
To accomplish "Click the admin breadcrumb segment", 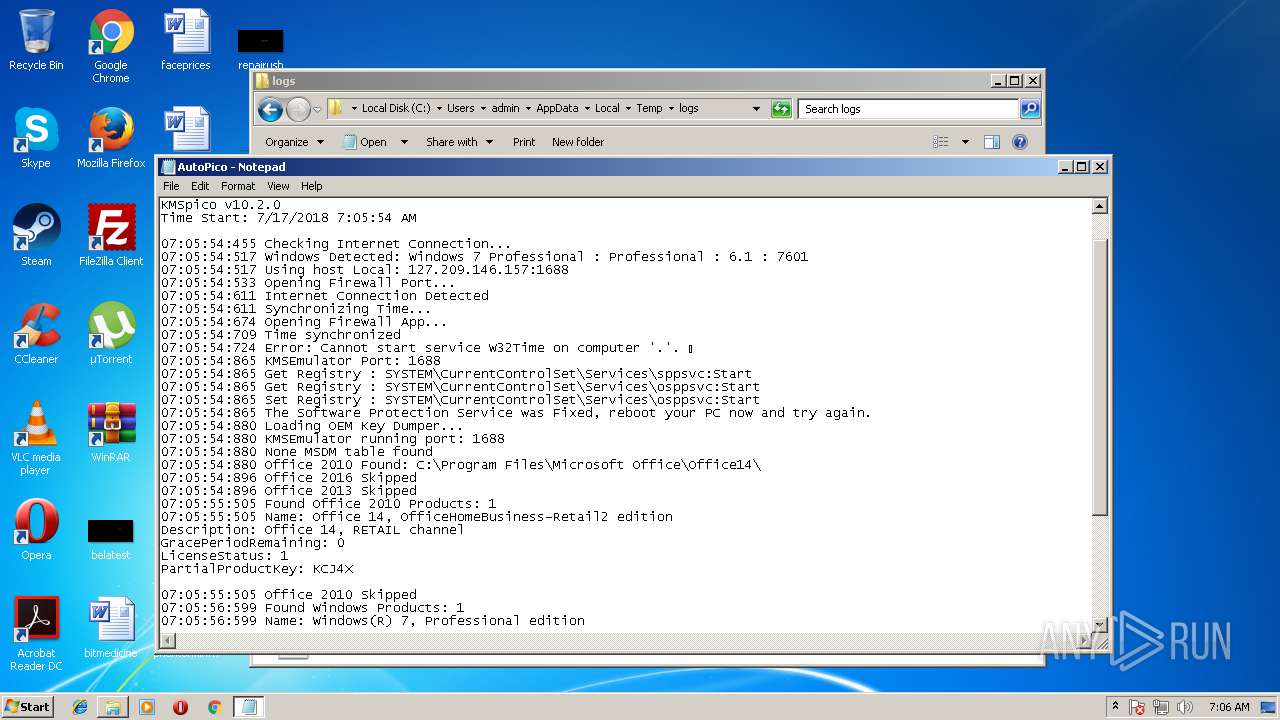I will point(505,109).
